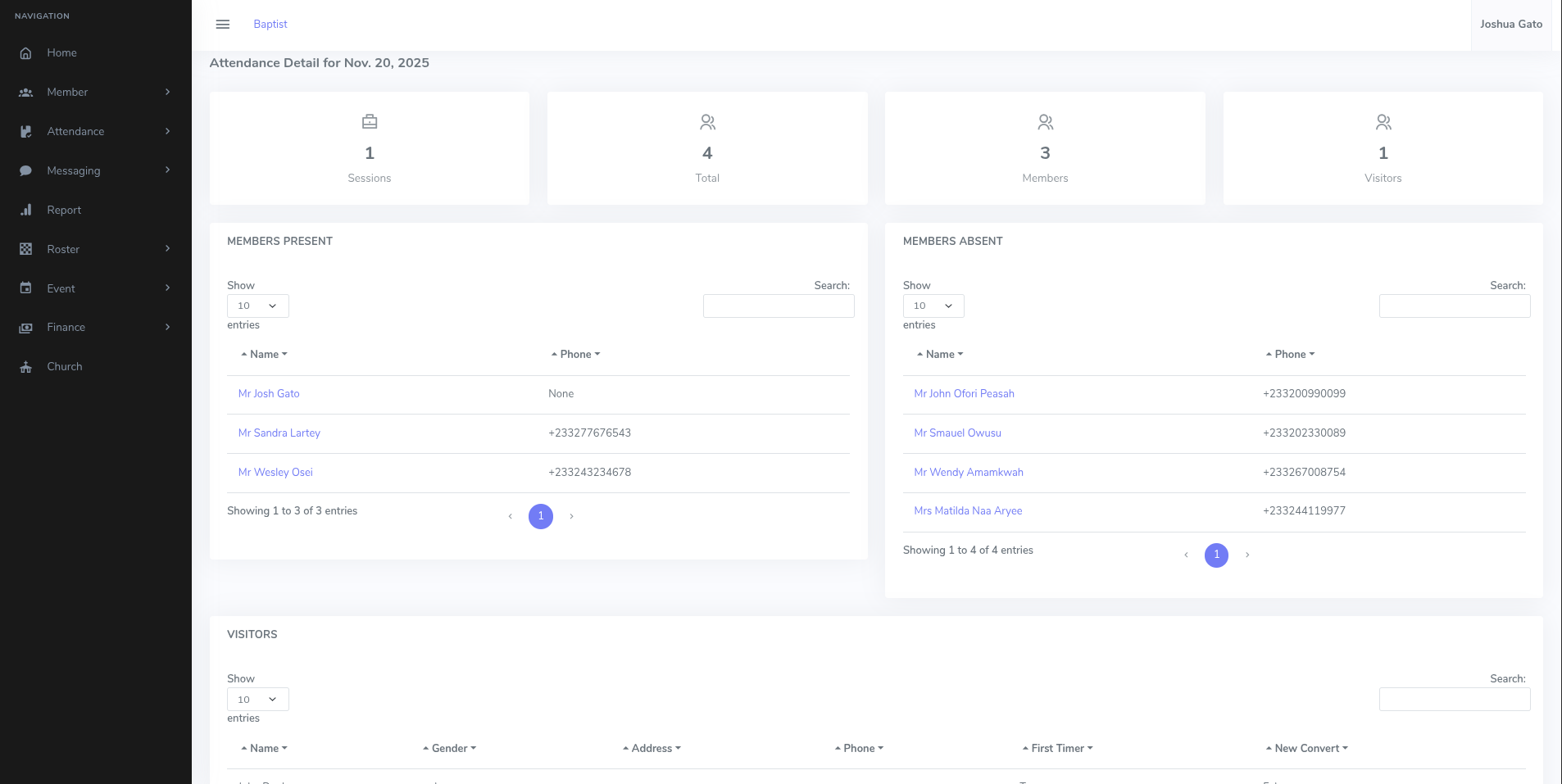Click the Finance money icon in the sidebar
Image resolution: width=1562 pixels, height=784 pixels.
pos(26,328)
